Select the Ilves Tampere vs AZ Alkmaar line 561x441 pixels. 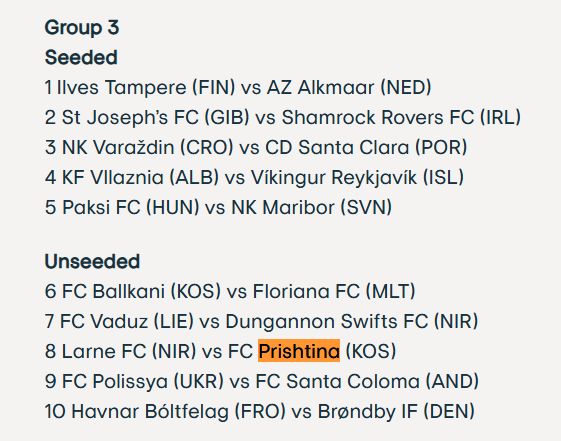click(x=238, y=88)
